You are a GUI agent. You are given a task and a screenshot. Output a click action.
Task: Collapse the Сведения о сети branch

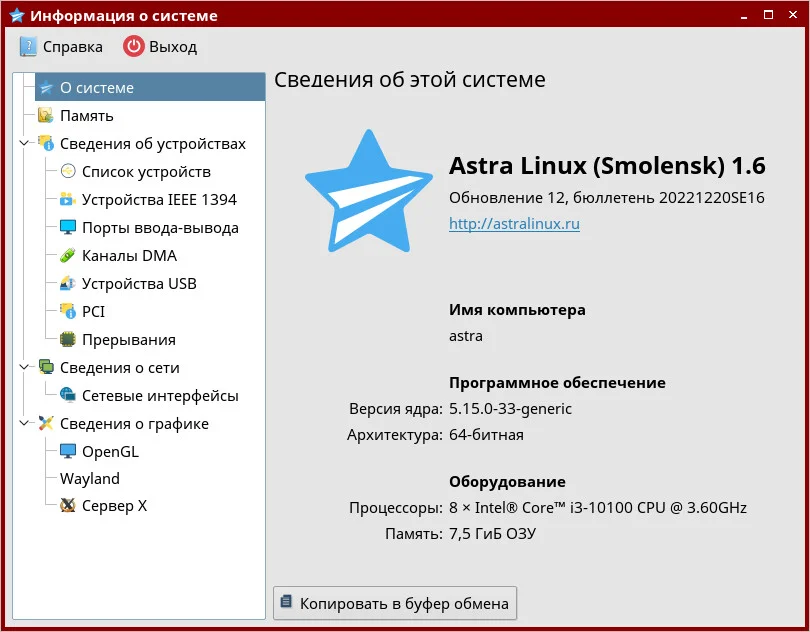point(24,367)
